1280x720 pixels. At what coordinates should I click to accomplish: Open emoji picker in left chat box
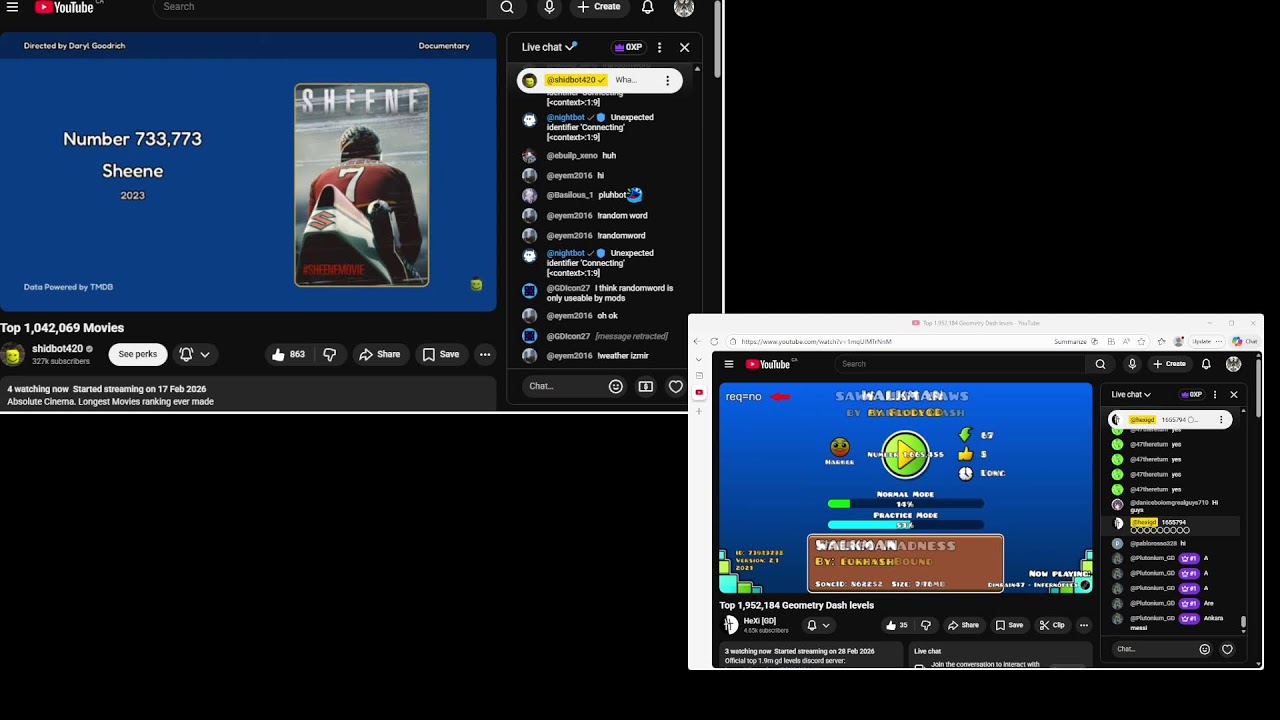616,386
